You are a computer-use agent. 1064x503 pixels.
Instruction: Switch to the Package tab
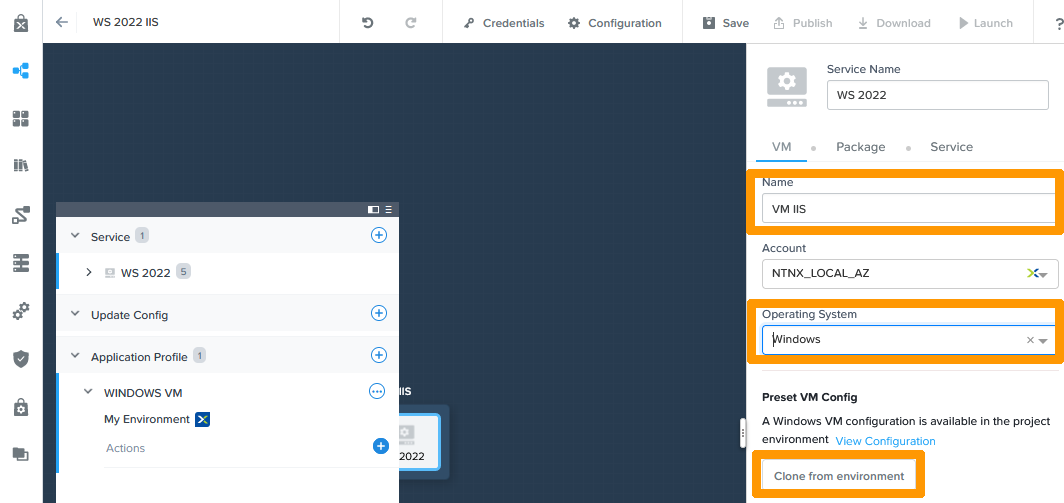coord(860,147)
